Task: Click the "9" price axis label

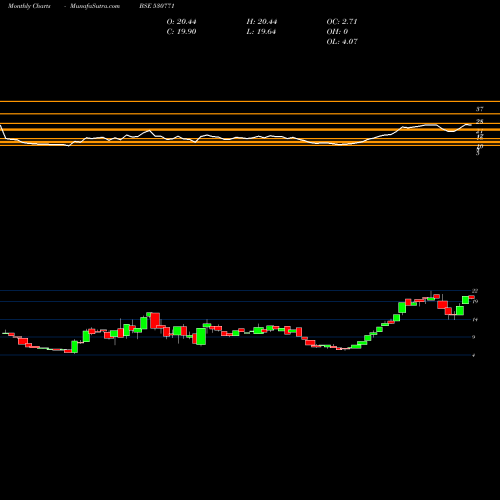Action: [x=474, y=337]
